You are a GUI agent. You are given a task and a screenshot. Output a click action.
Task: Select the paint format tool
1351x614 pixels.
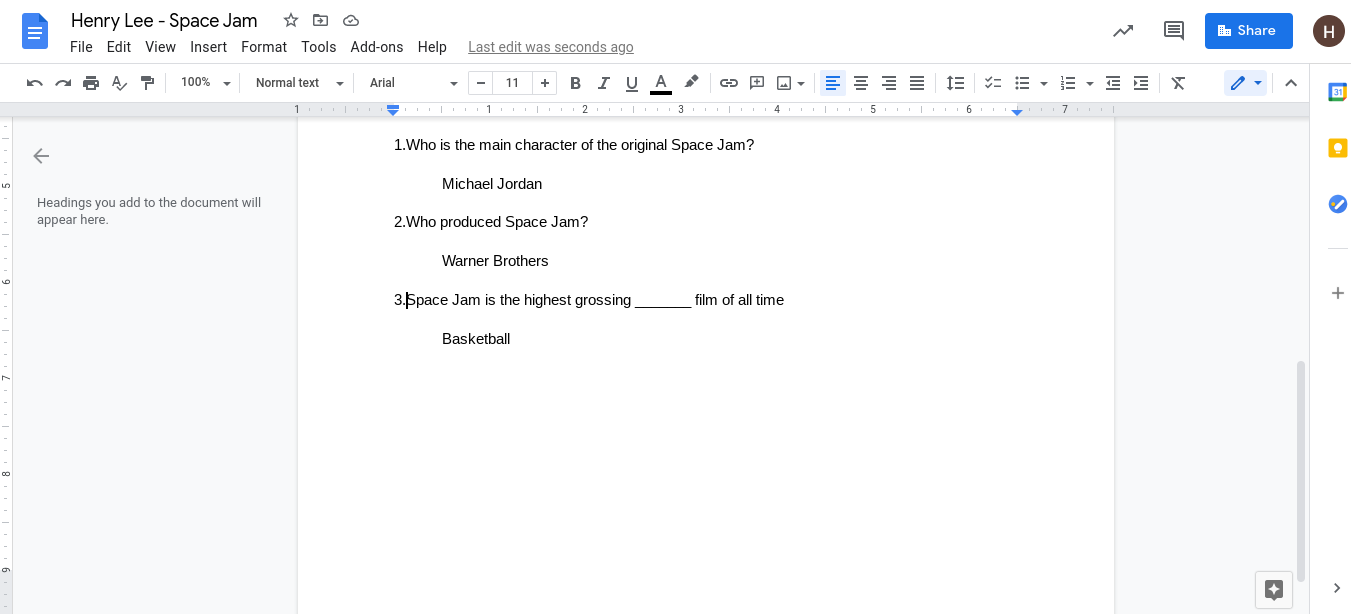tap(147, 83)
